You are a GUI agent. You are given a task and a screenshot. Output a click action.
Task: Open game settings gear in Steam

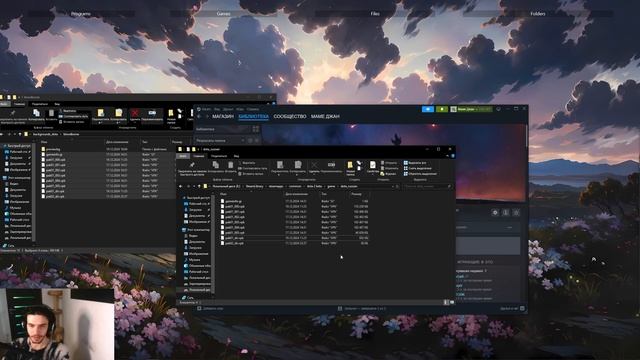coord(495,212)
